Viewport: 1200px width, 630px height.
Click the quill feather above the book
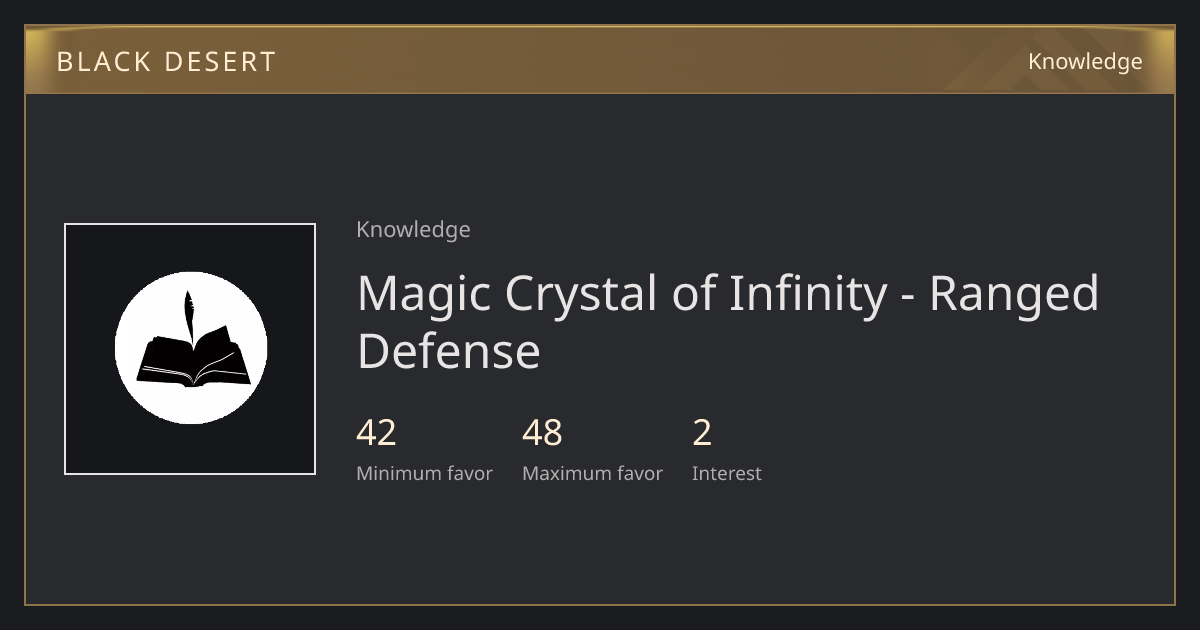[188, 312]
